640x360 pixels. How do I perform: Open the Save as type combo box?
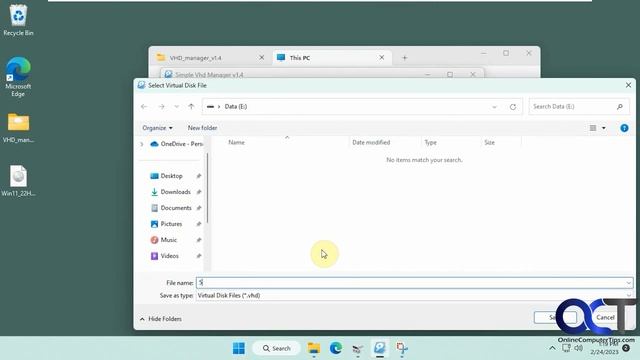(x=414, y=295)
